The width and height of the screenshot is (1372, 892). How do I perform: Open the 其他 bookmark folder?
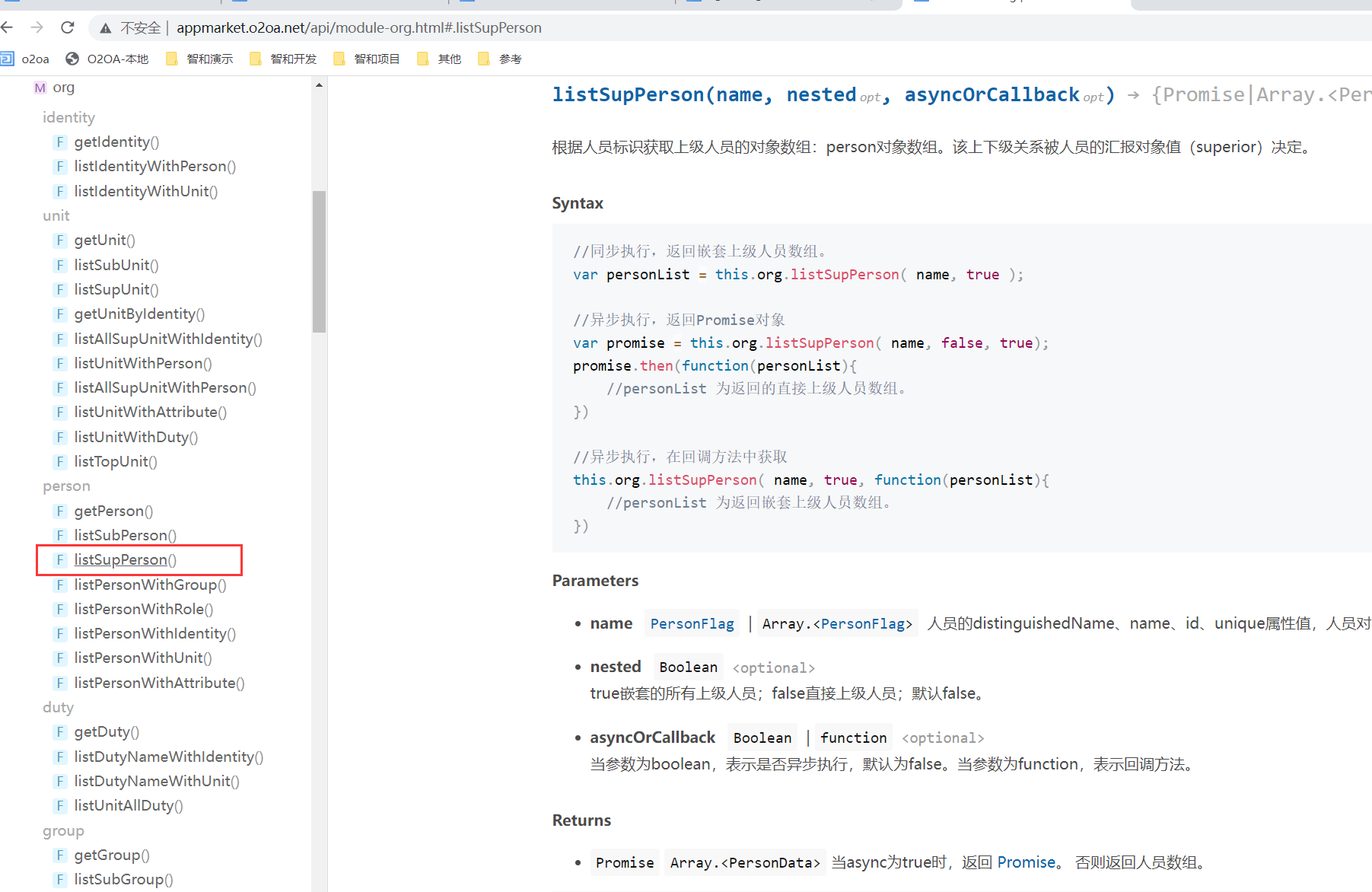[x=440, y=59]
